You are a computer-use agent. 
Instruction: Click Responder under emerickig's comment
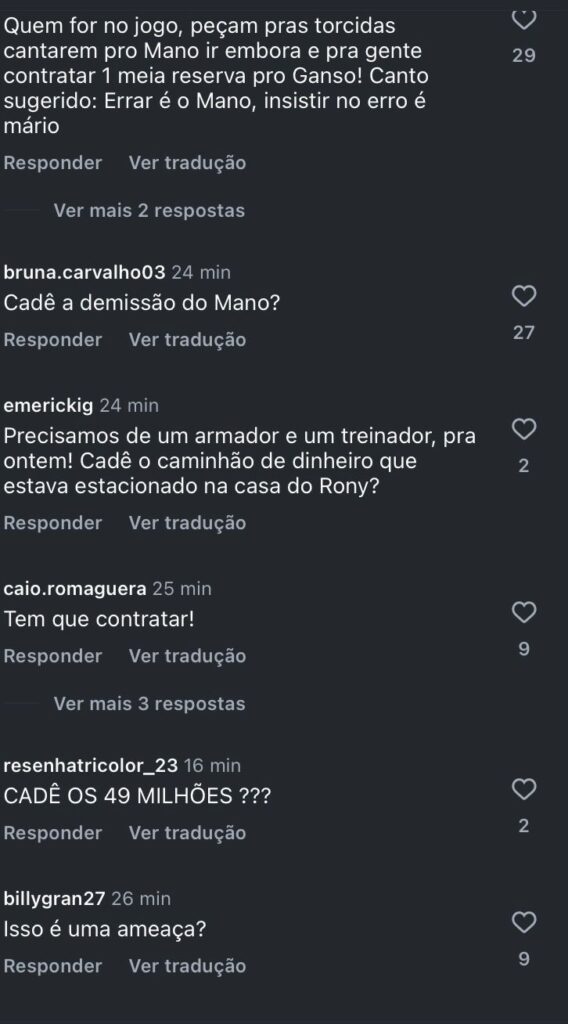coord(53,522)
